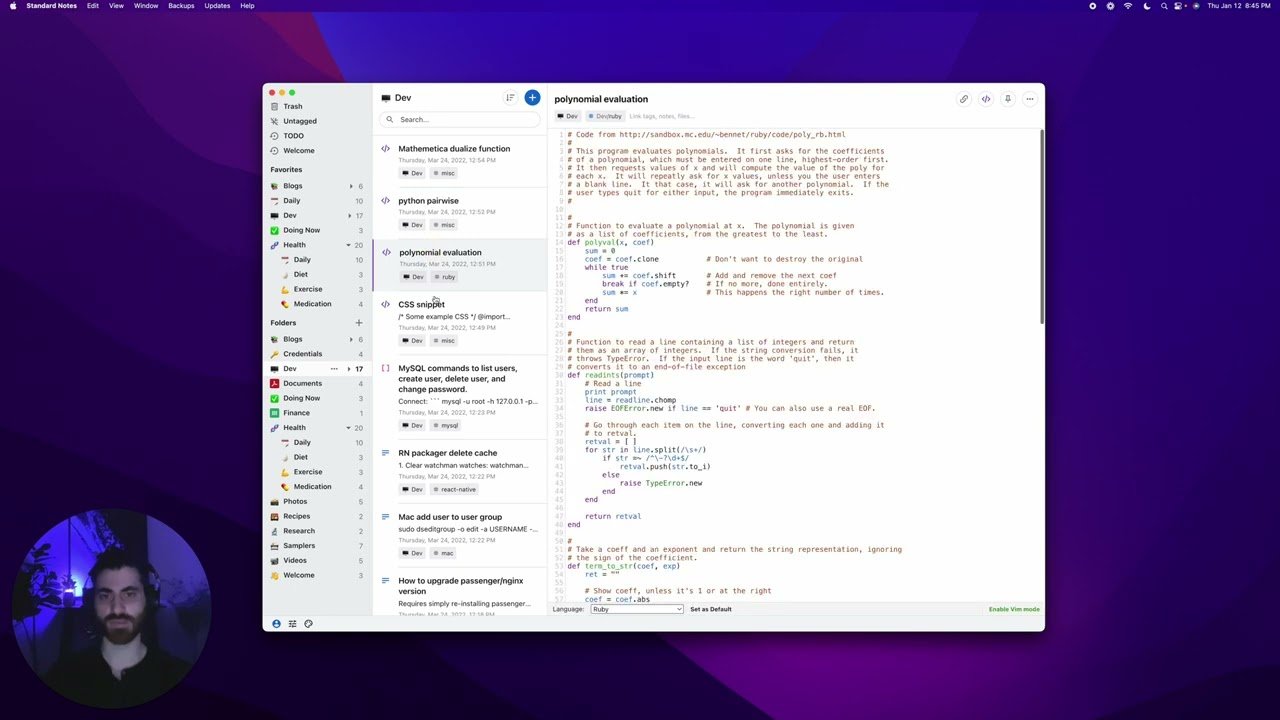Open the Window menu
This screenshot has width=1280, height=720.
tap(146, 6)
